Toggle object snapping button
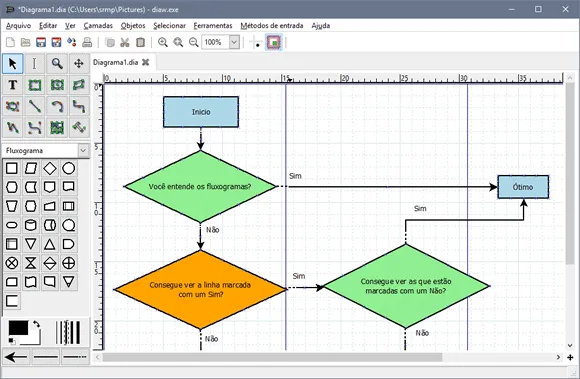This screenshot has height=379, width=580. (x=274, y=42)
